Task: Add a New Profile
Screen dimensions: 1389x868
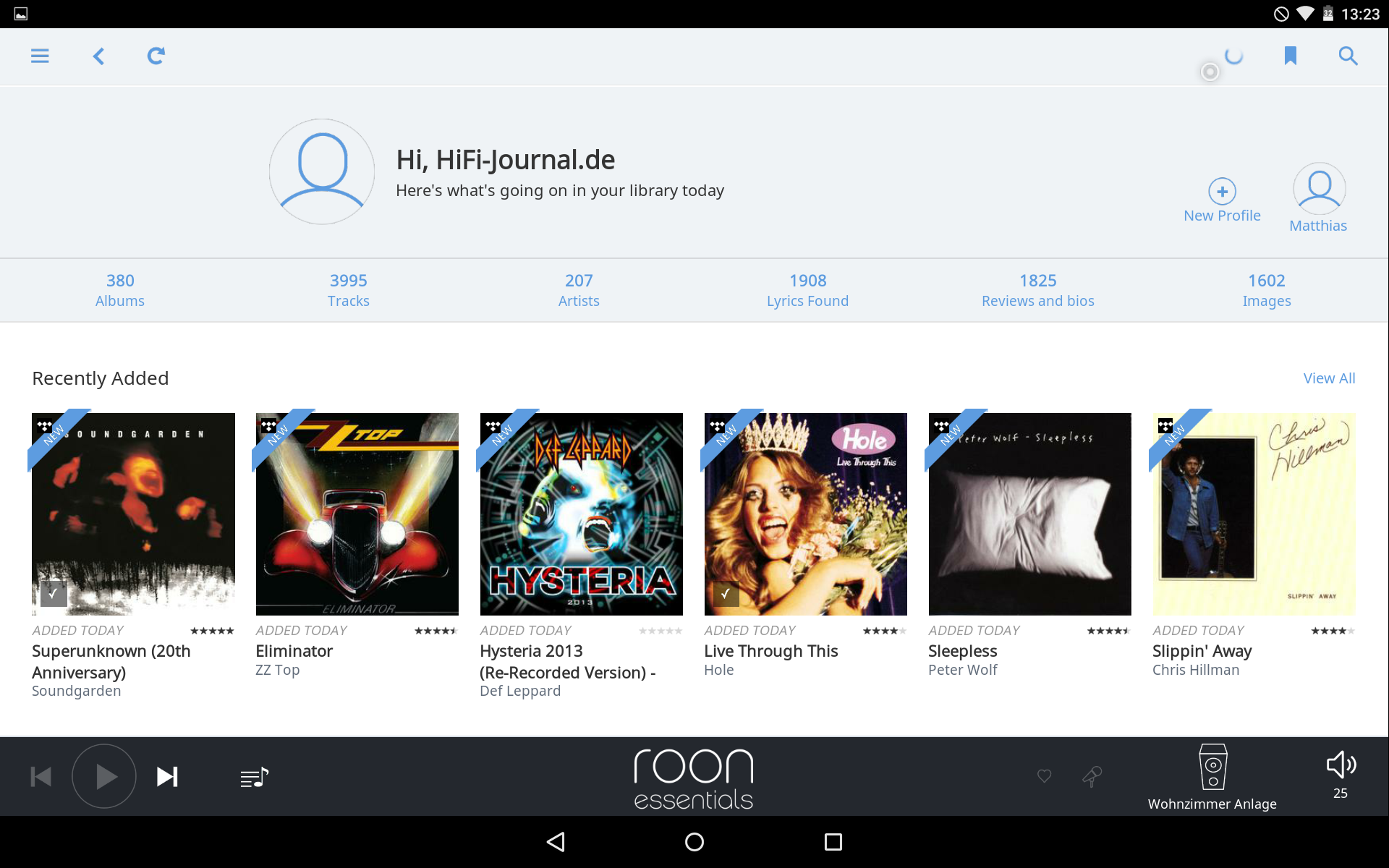Action: pyautogui.click(x=1222, y=200)
